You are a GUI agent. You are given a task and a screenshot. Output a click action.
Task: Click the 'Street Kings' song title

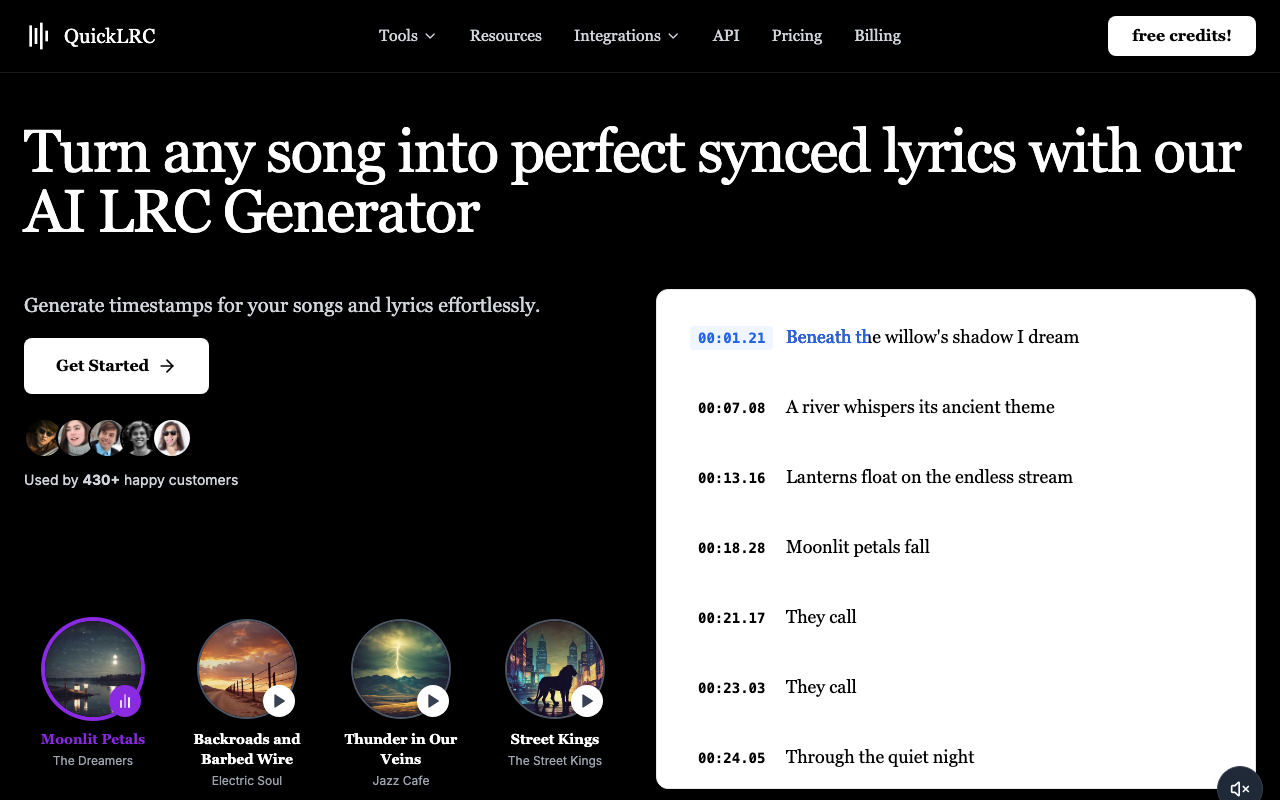555,739
